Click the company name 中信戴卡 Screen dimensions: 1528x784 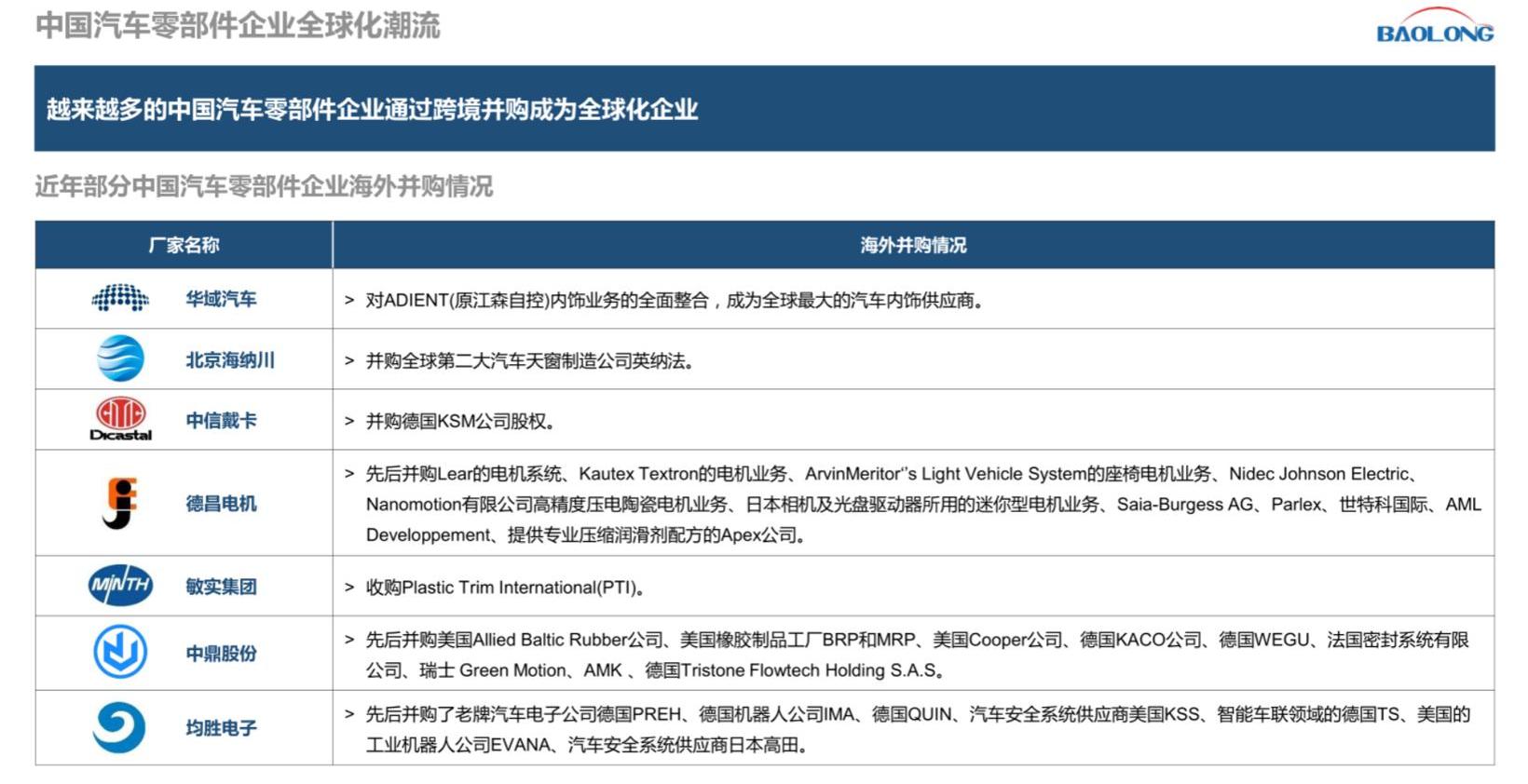click(x=221, y=420)
